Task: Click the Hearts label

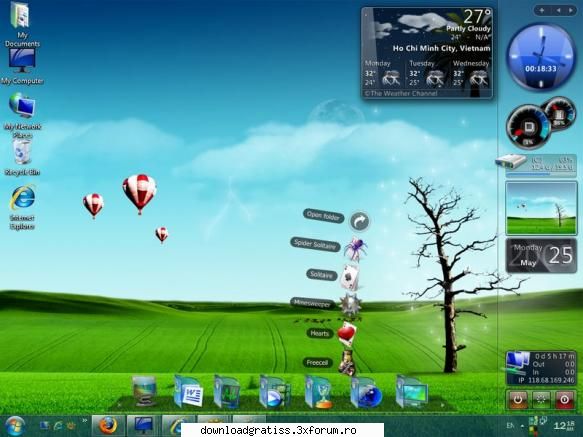Action: [x=319, y=333]
